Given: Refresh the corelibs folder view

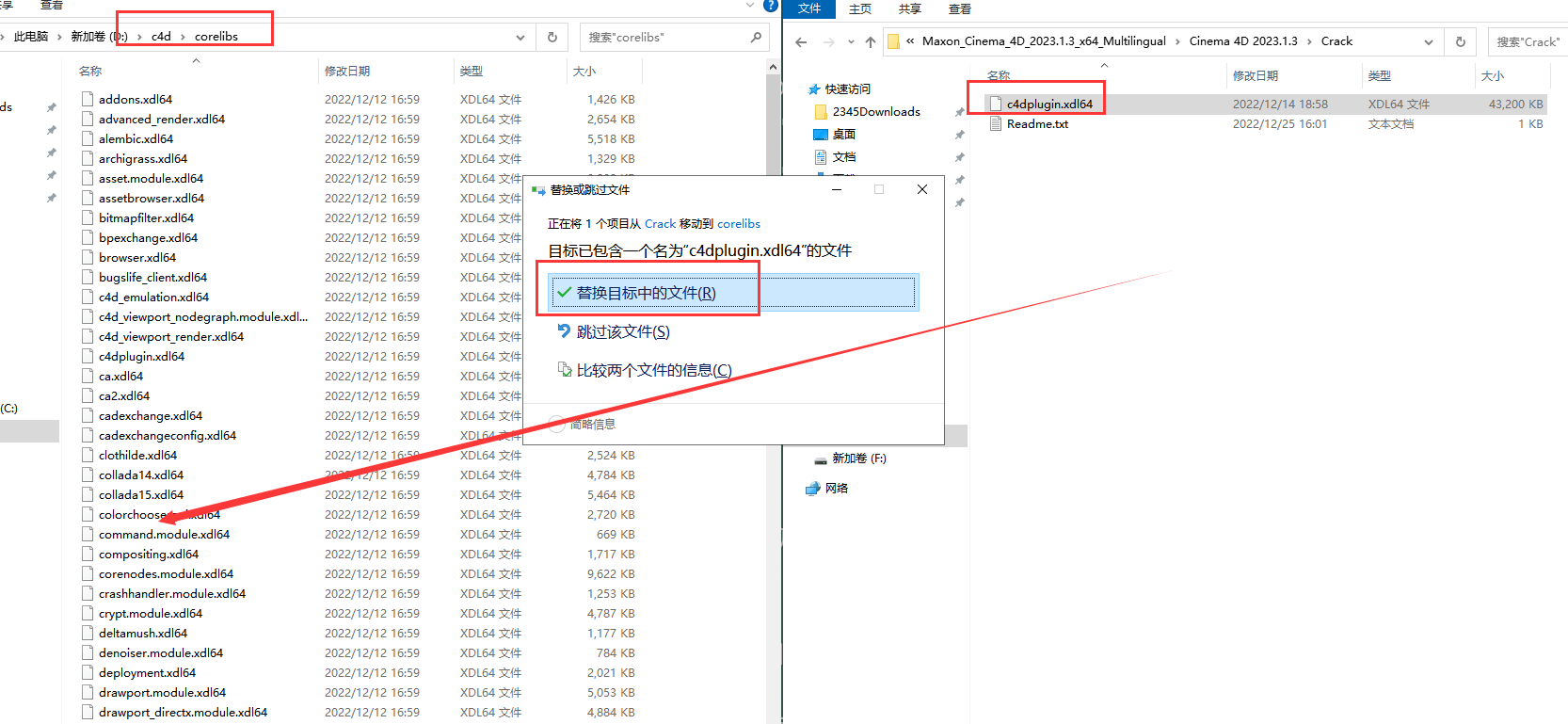Looking at the screenshot, I should 552,37.
